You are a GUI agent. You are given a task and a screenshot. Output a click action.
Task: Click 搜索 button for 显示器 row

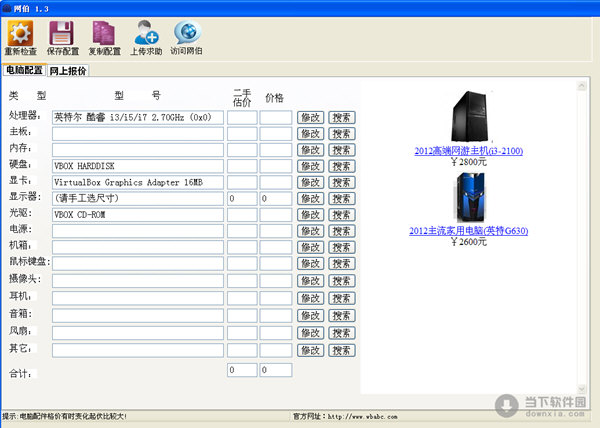click(x=342, y=199)
